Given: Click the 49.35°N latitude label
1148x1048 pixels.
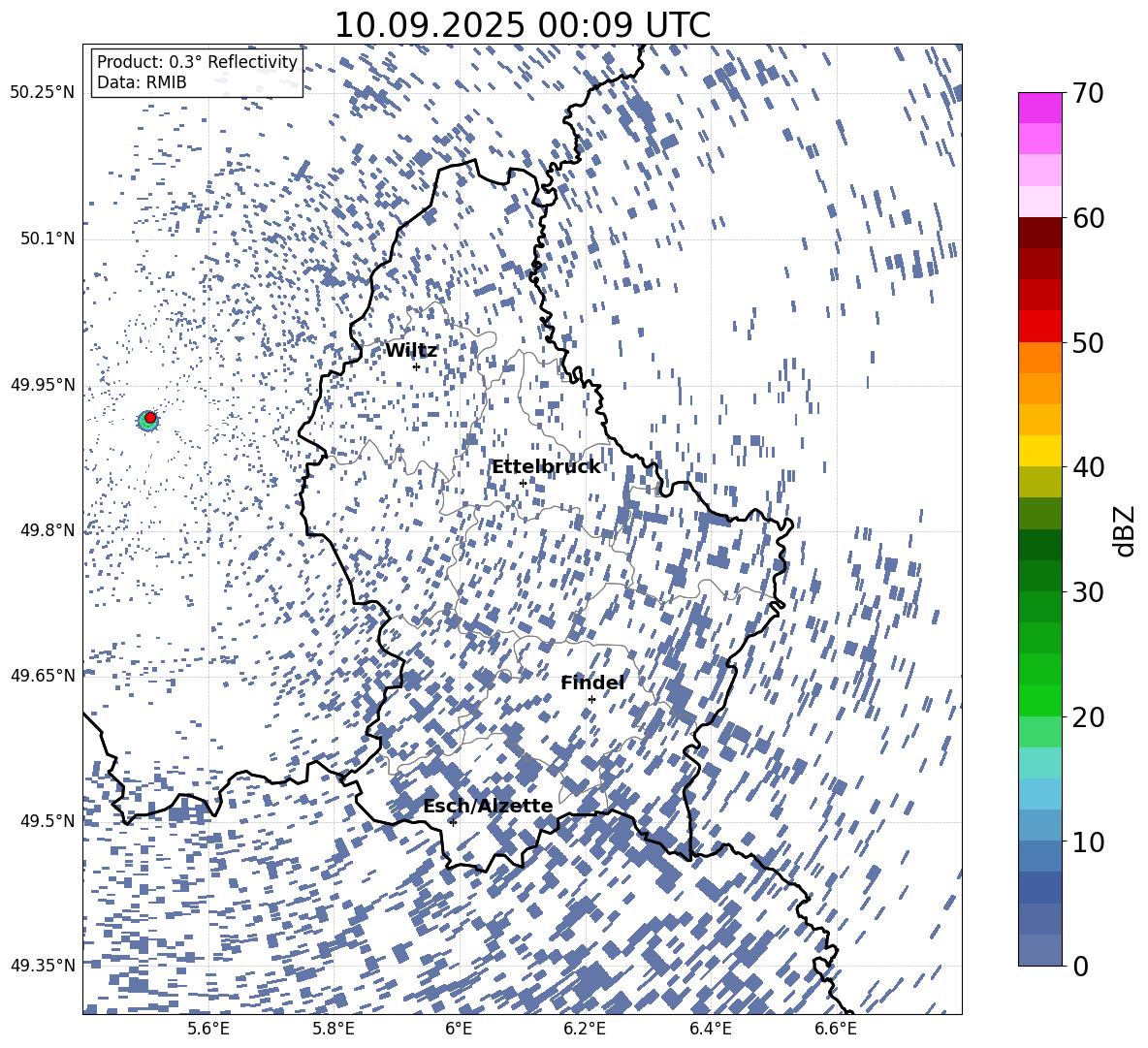Looking at the screenshot, I should coord(43,966).
